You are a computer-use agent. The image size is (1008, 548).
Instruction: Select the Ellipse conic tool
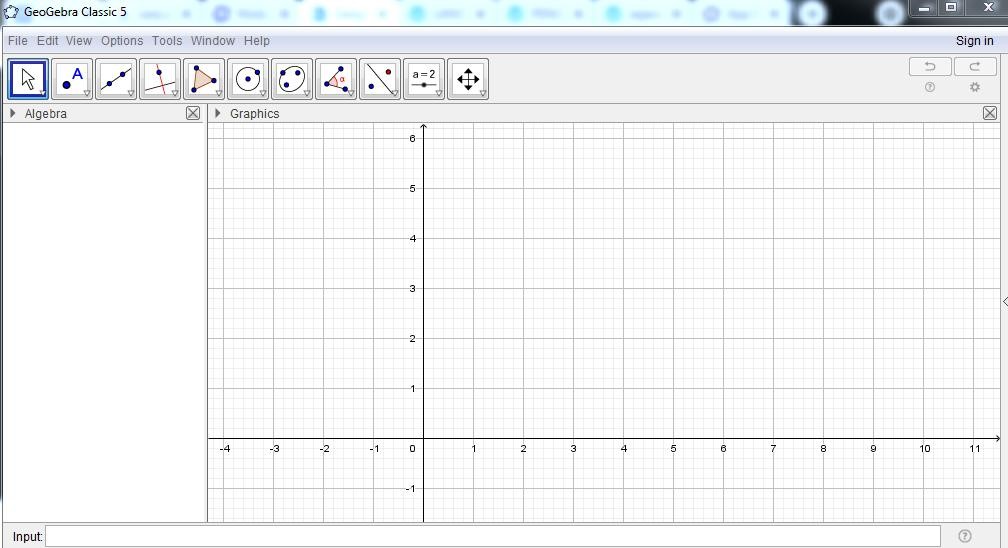[292, 78]
